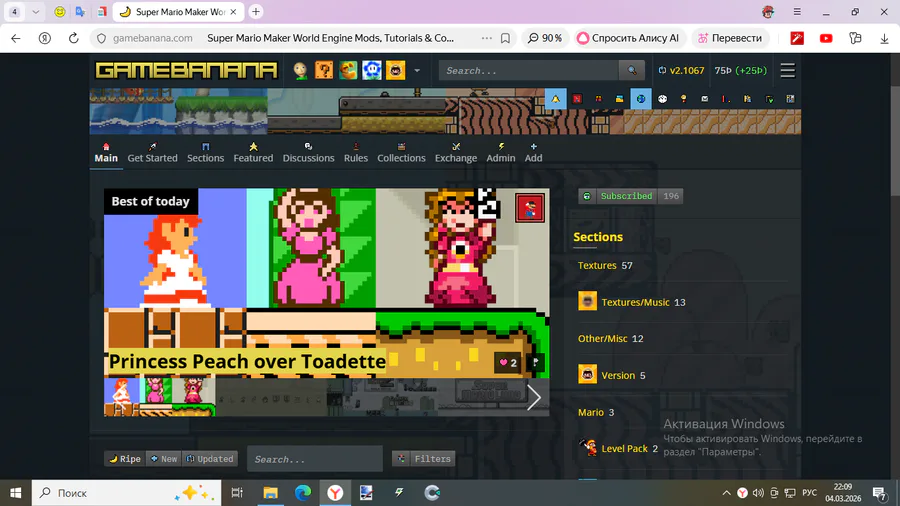Open the blue flower character game shortcut
This screenshot has height=506, width=900.
click(x=371, y=71)
